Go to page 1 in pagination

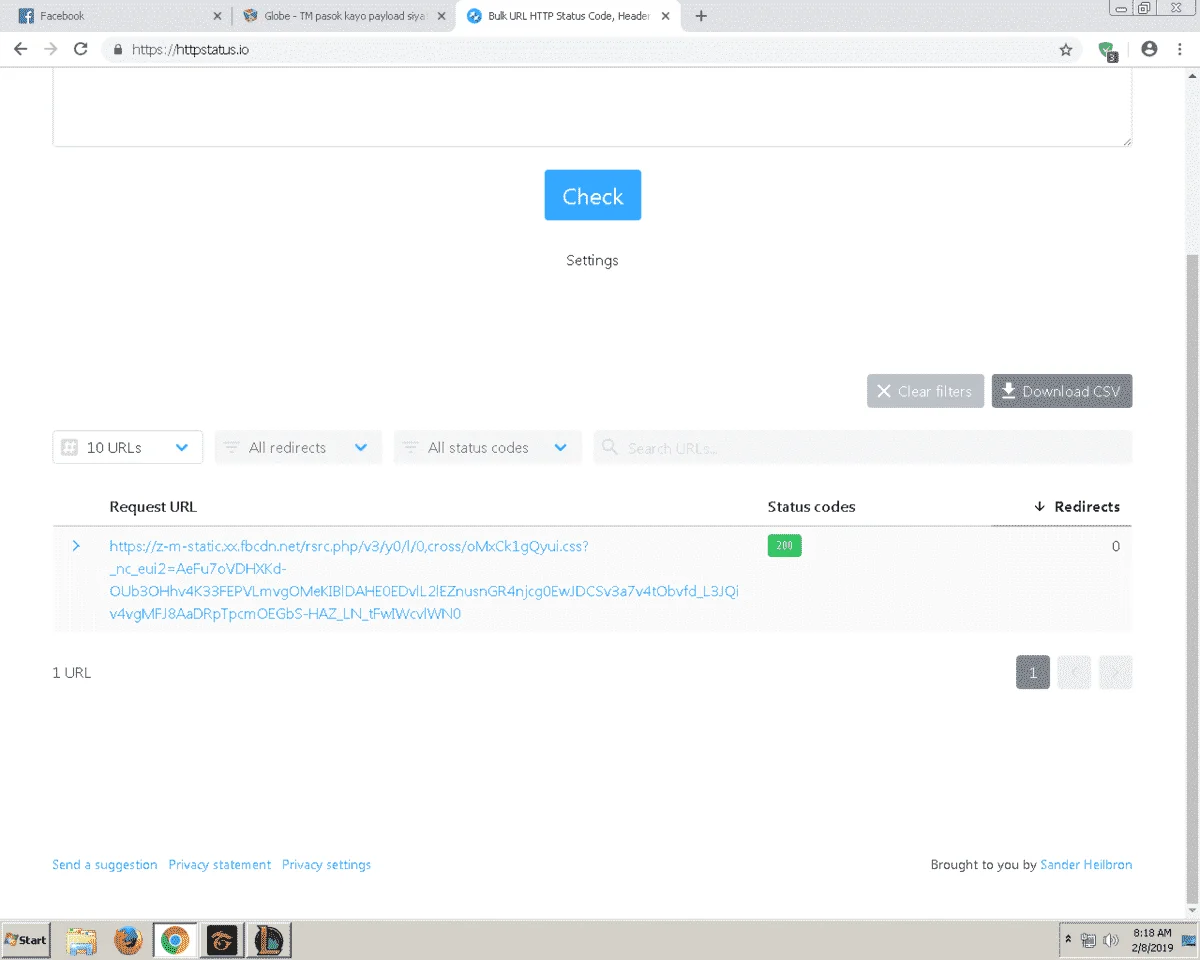(1033, 672)
